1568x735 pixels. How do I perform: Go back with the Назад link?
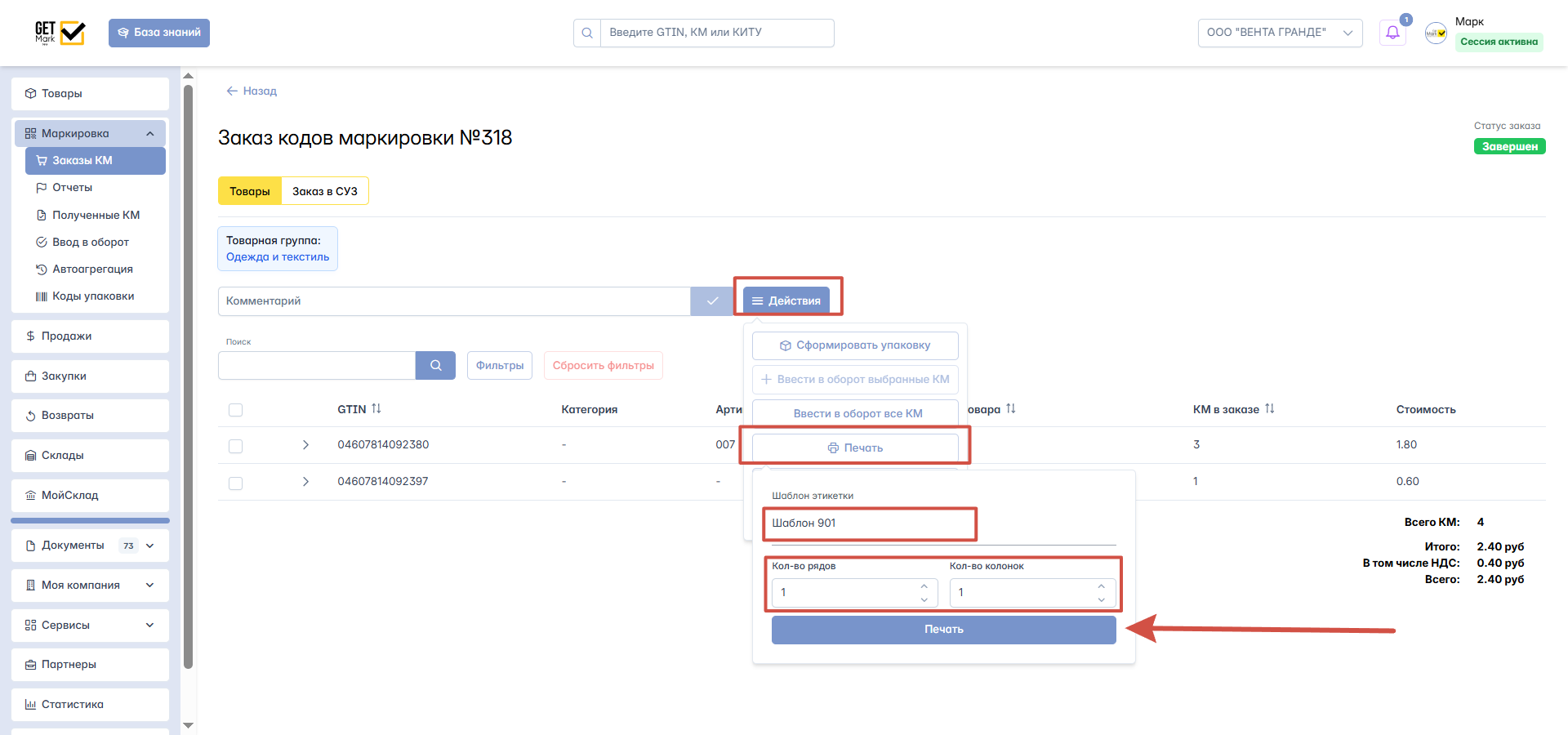tap(252, 91)
